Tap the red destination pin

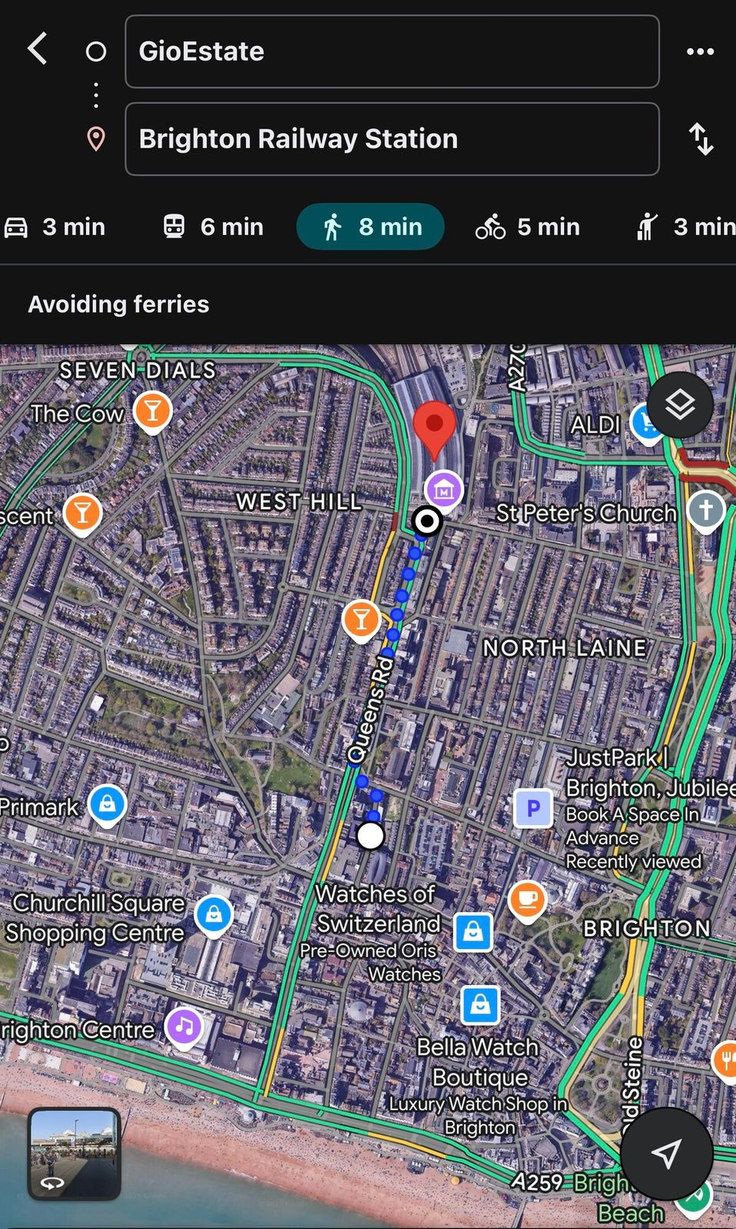pyautogui.click(x=434, y=428)
